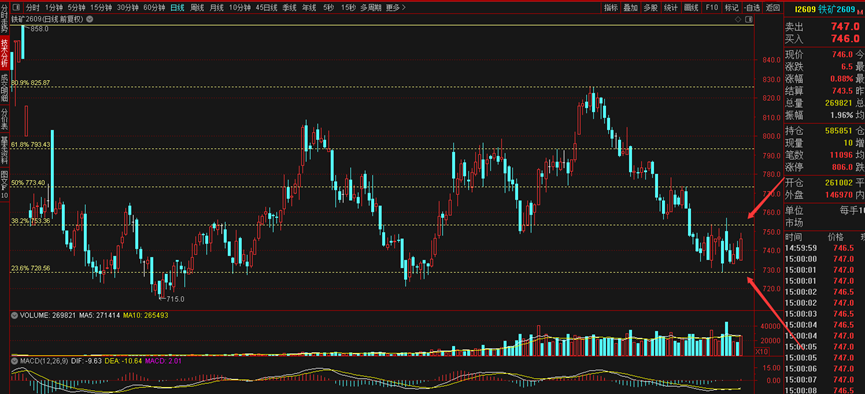Viewport: 865px width, 394px height.
Task: Open the 多周期 multi-period view
Action: [371, 8]
